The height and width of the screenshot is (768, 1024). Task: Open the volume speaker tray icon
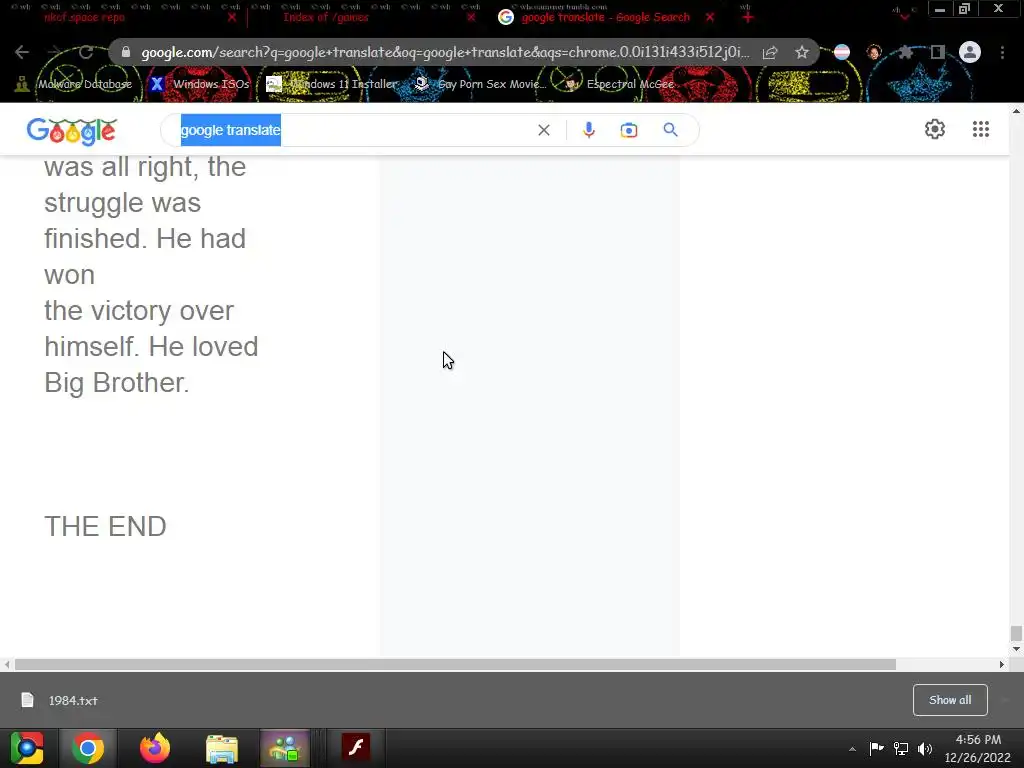point(925,748)
